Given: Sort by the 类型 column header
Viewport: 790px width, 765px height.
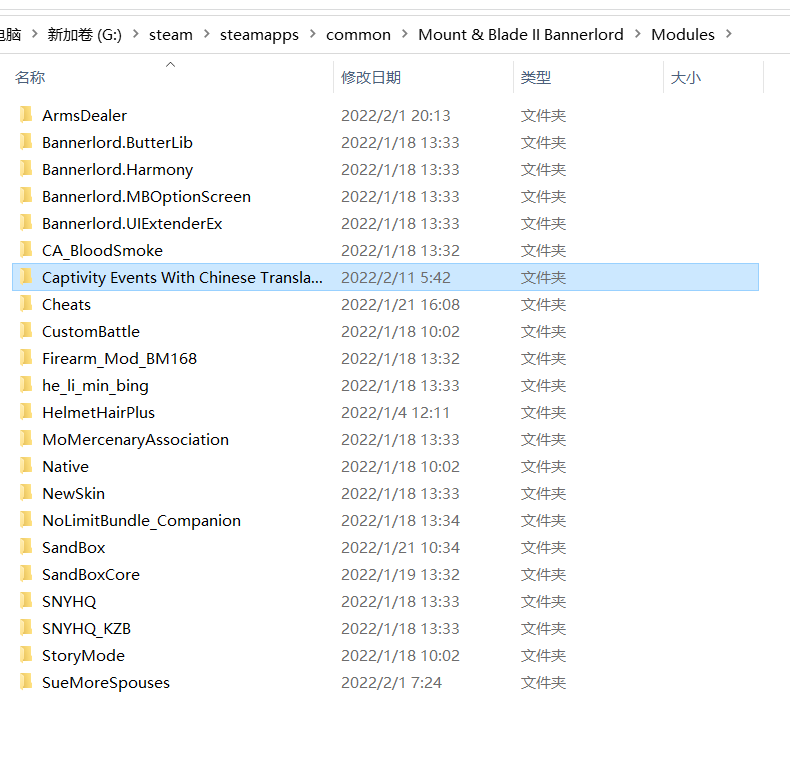Looking at the screenshot, I should tap(536, 78).
